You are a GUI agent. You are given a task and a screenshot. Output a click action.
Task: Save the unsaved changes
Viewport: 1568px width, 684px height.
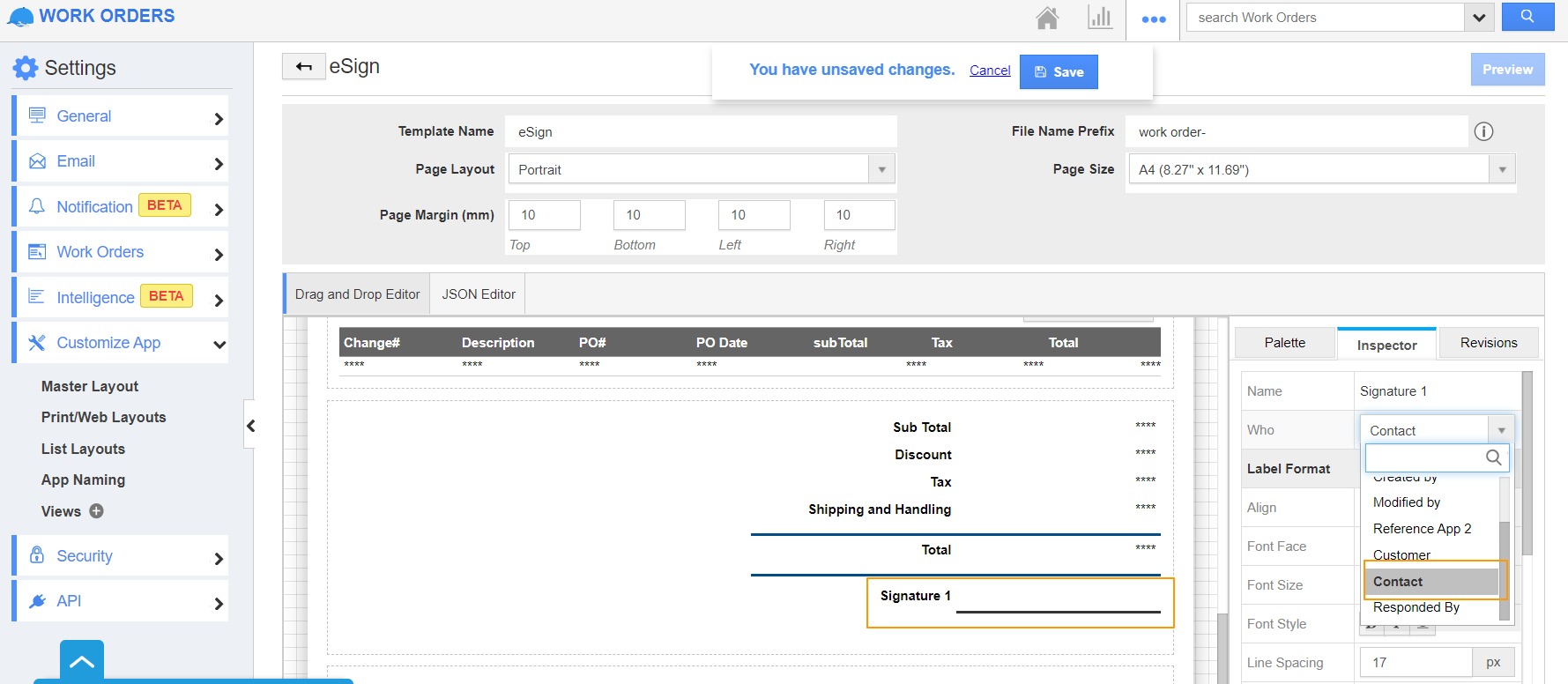pyautogui.click(x=1059, y=72)
